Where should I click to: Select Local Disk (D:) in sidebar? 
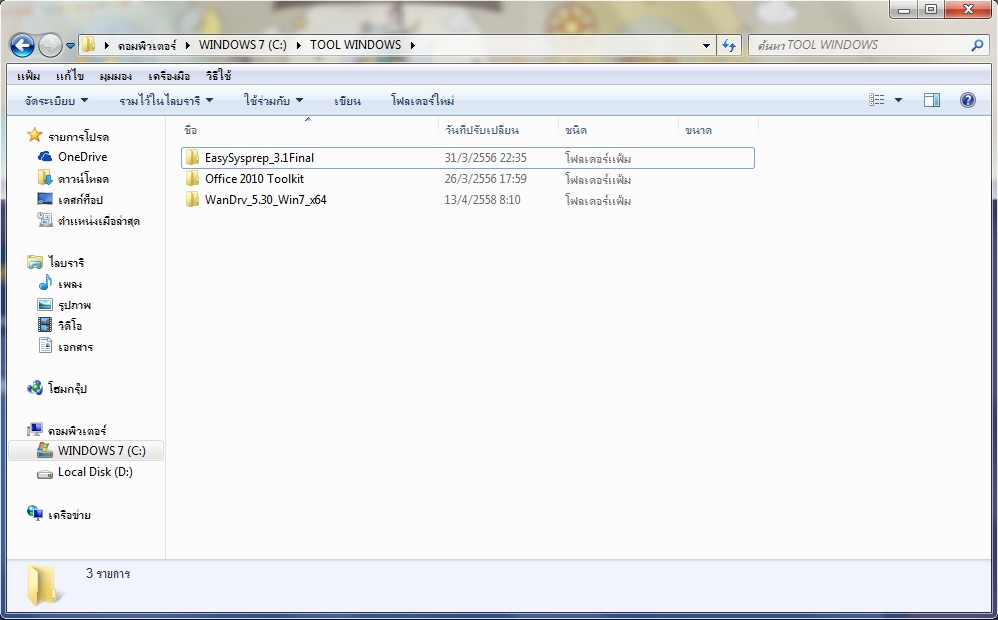coord(95,472)
